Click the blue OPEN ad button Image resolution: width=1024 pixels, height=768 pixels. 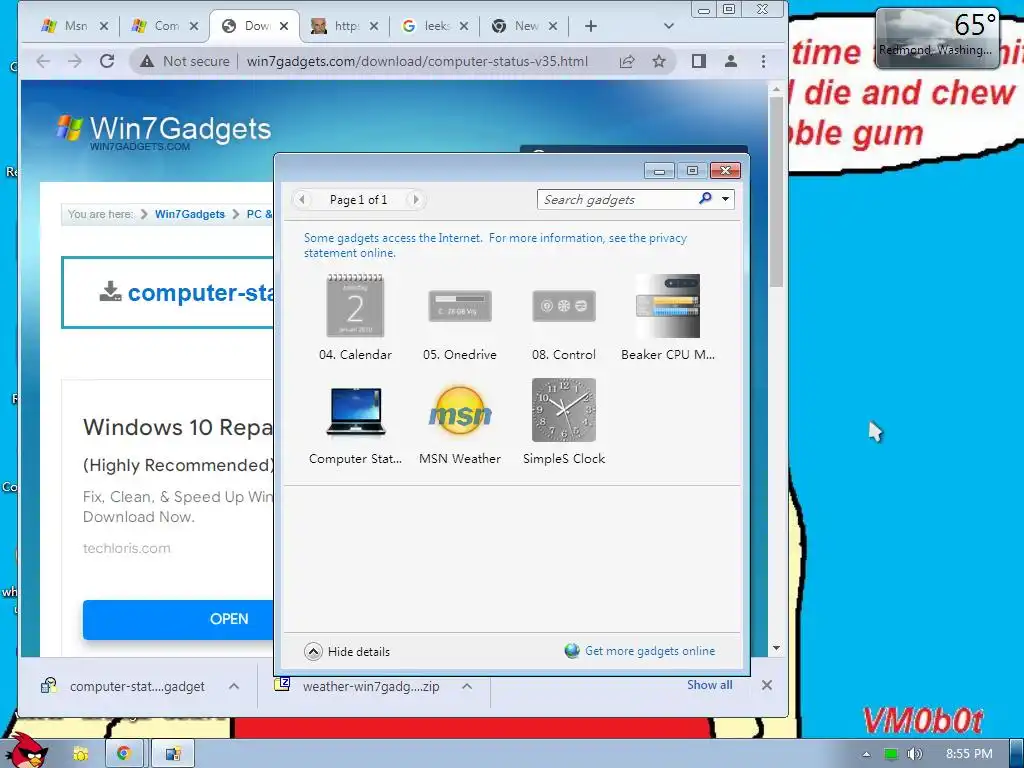178,619
